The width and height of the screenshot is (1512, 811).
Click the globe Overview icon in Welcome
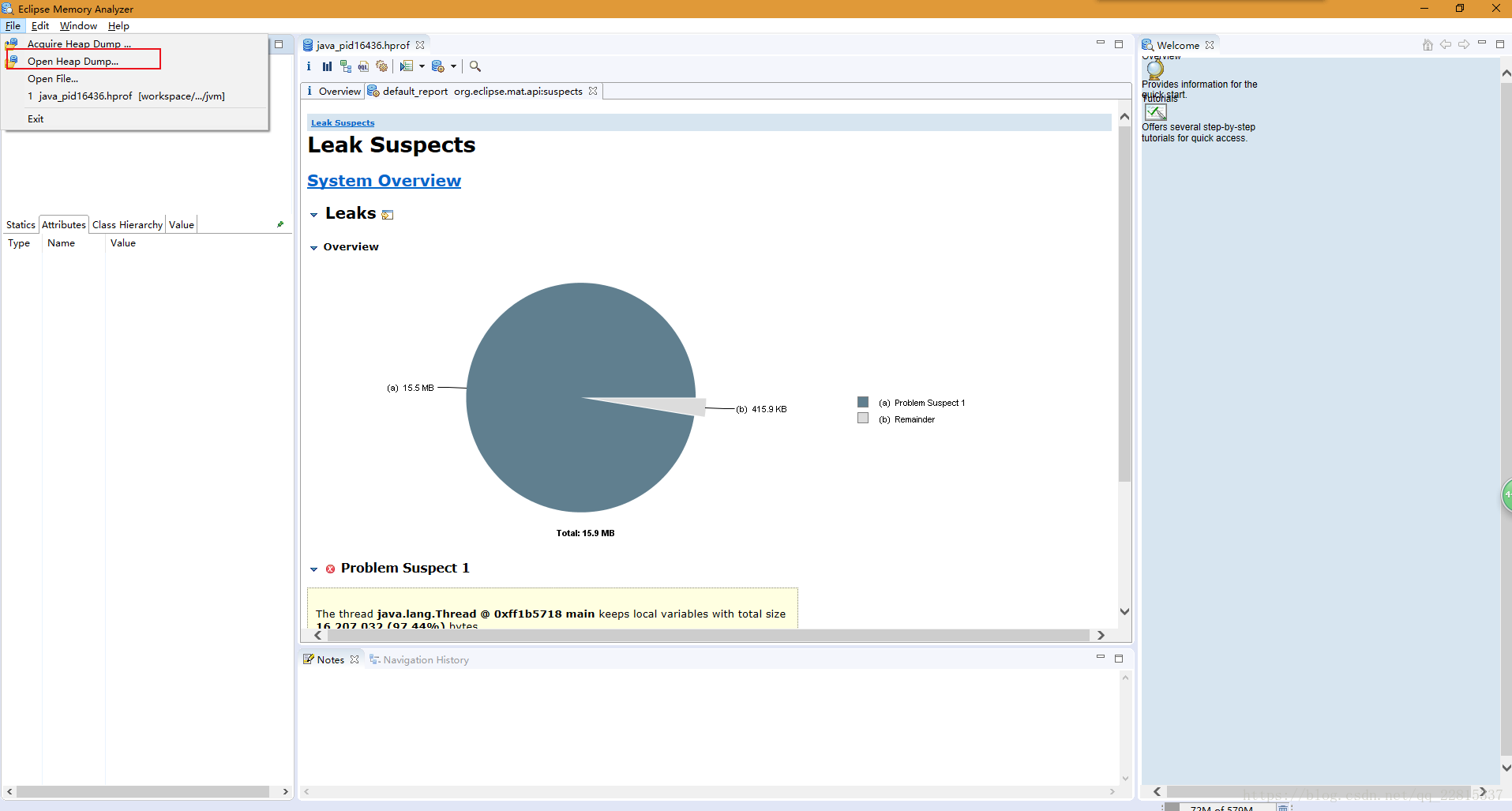(1155, 69)
